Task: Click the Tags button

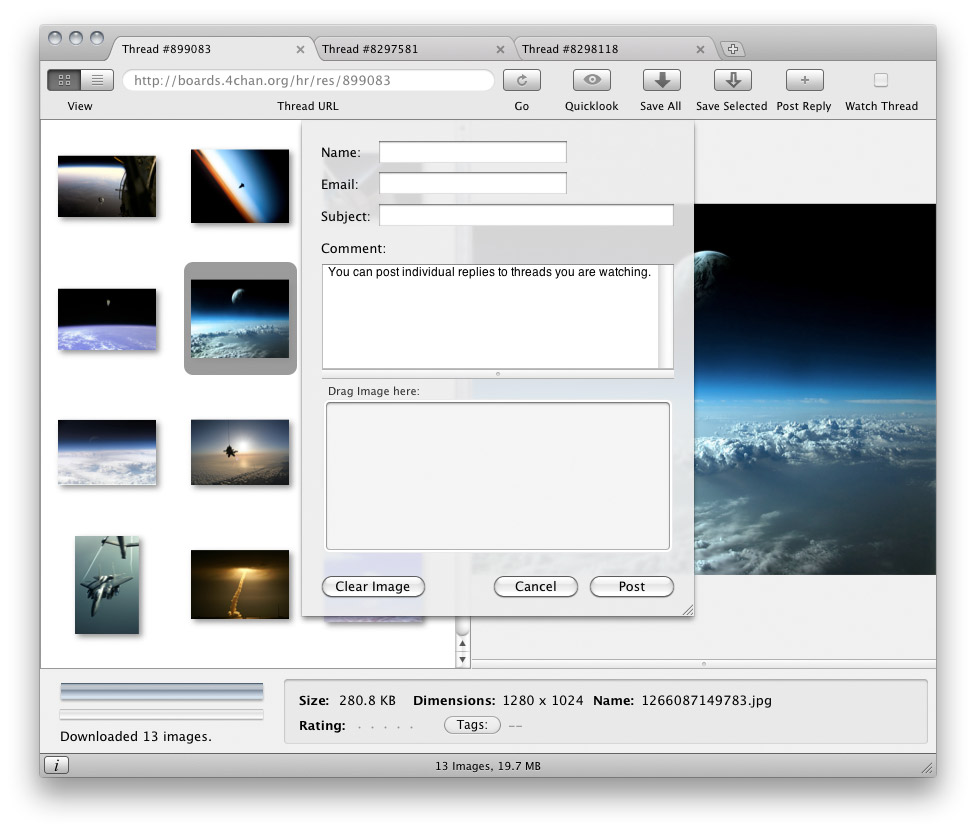Action: click(472, 725)
